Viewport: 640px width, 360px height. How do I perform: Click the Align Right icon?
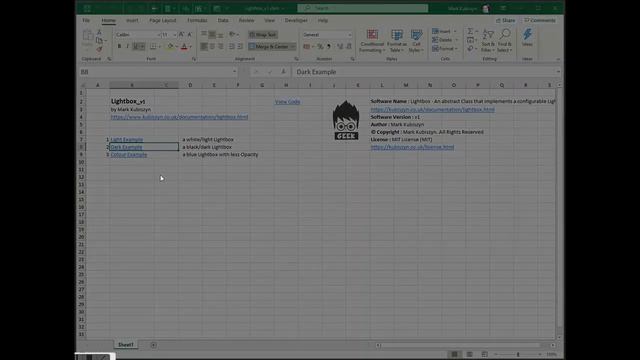tap(221, 47)
